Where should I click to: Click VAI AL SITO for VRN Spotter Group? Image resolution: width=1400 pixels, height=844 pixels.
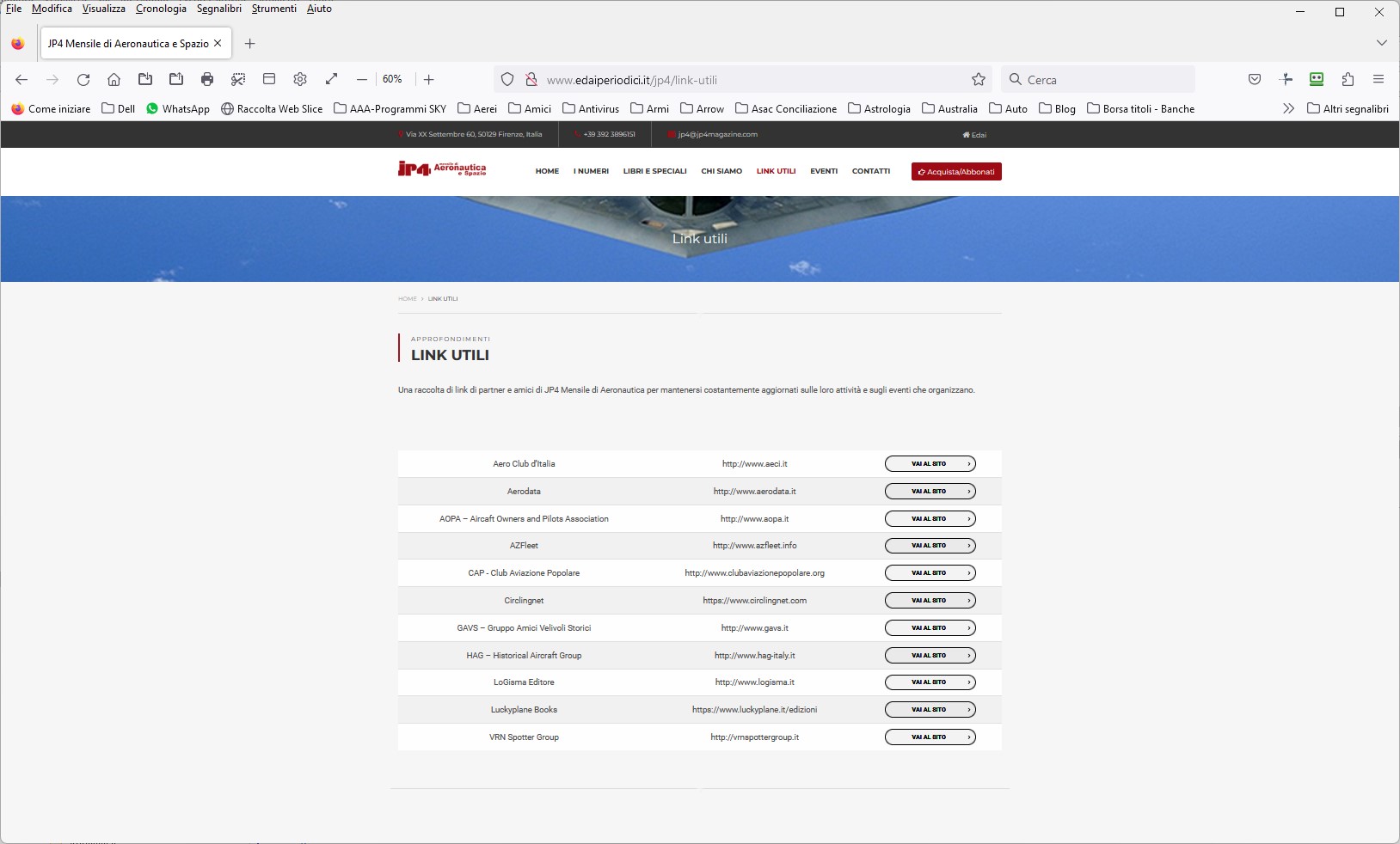tap(930, 737)
